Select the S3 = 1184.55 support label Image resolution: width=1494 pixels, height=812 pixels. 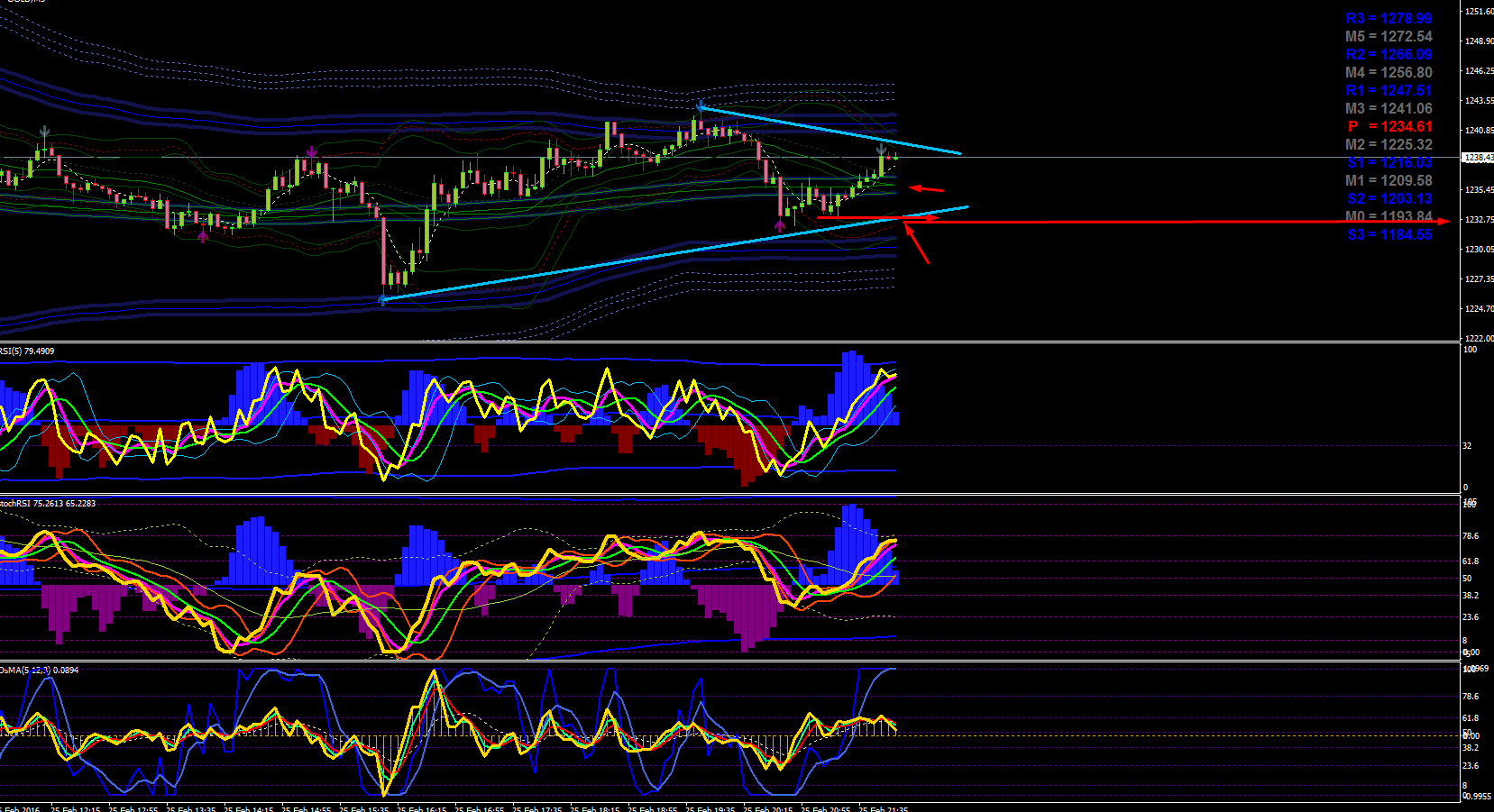click(1389, 234)
